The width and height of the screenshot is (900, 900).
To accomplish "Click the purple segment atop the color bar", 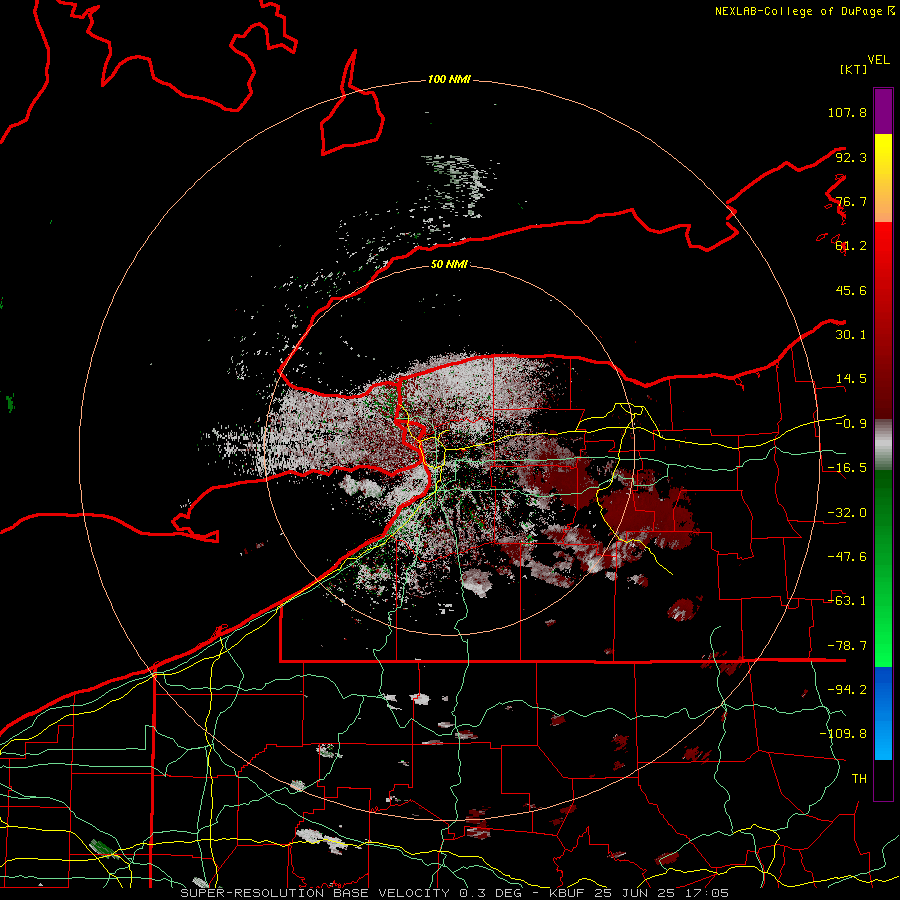I will [883, 111].
